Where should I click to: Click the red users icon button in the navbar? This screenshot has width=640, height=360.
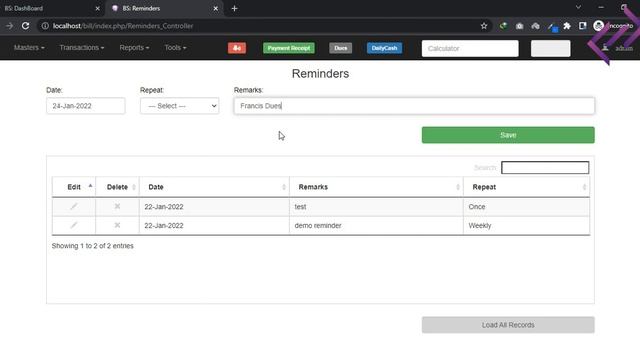237,48
